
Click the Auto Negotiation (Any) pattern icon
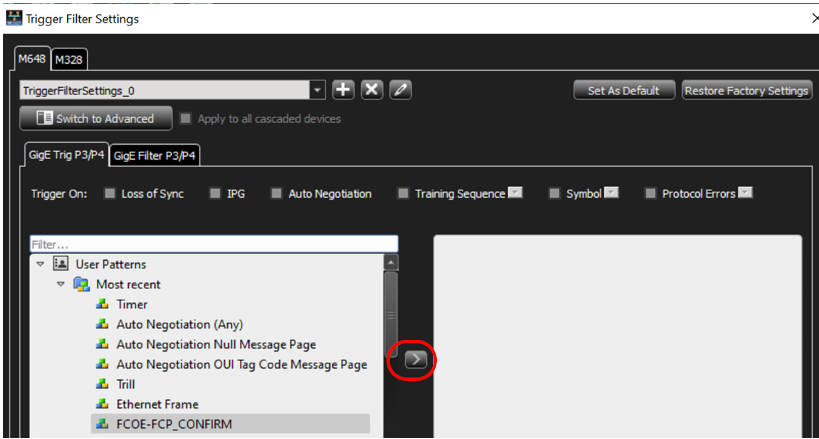pos(102,325)
